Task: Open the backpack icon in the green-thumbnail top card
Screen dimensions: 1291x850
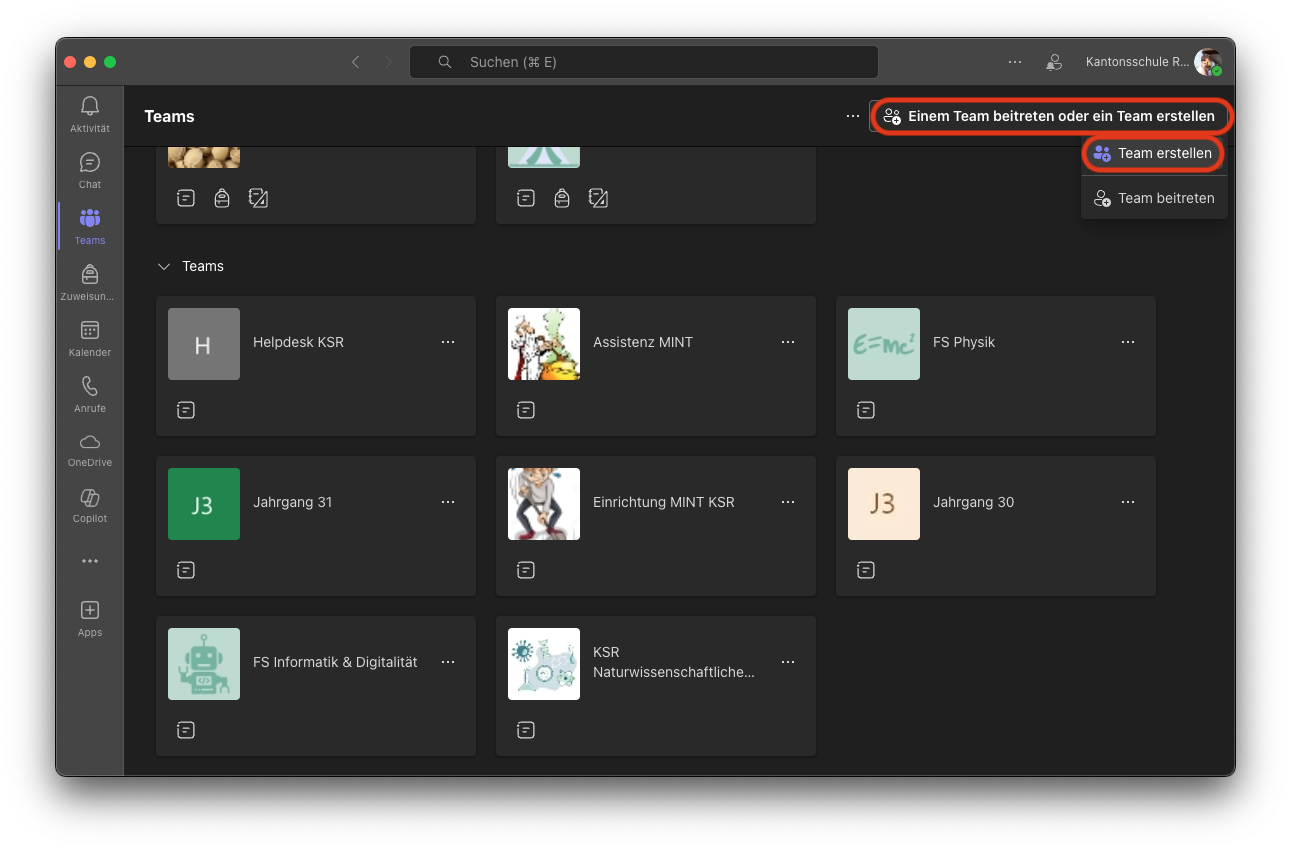Action: pos(562,198)
